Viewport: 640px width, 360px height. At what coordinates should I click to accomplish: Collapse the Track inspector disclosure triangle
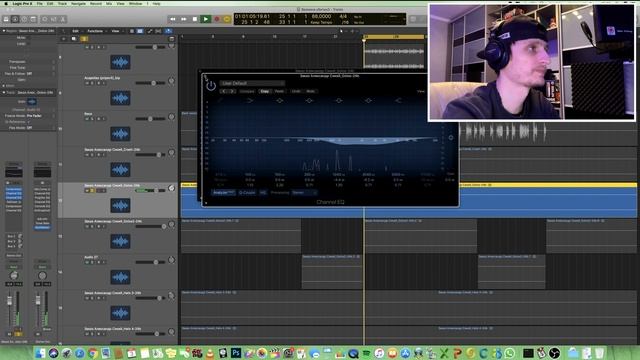[x=4, y=93]
